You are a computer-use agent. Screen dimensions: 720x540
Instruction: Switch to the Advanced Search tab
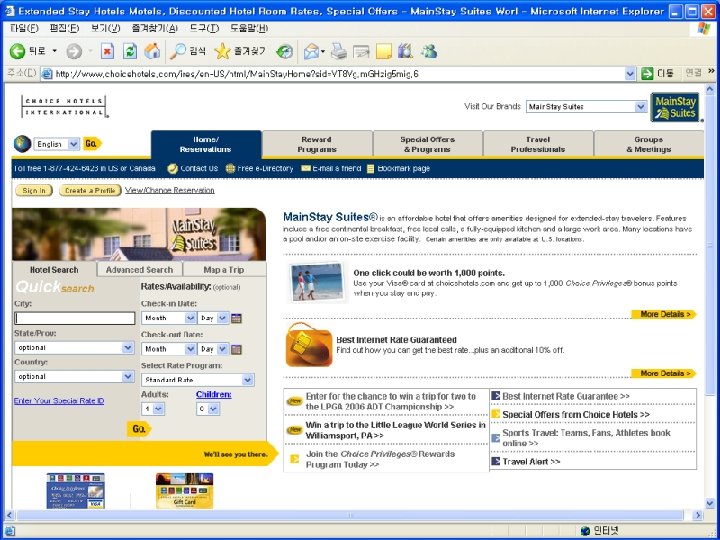tap(140, 270)
